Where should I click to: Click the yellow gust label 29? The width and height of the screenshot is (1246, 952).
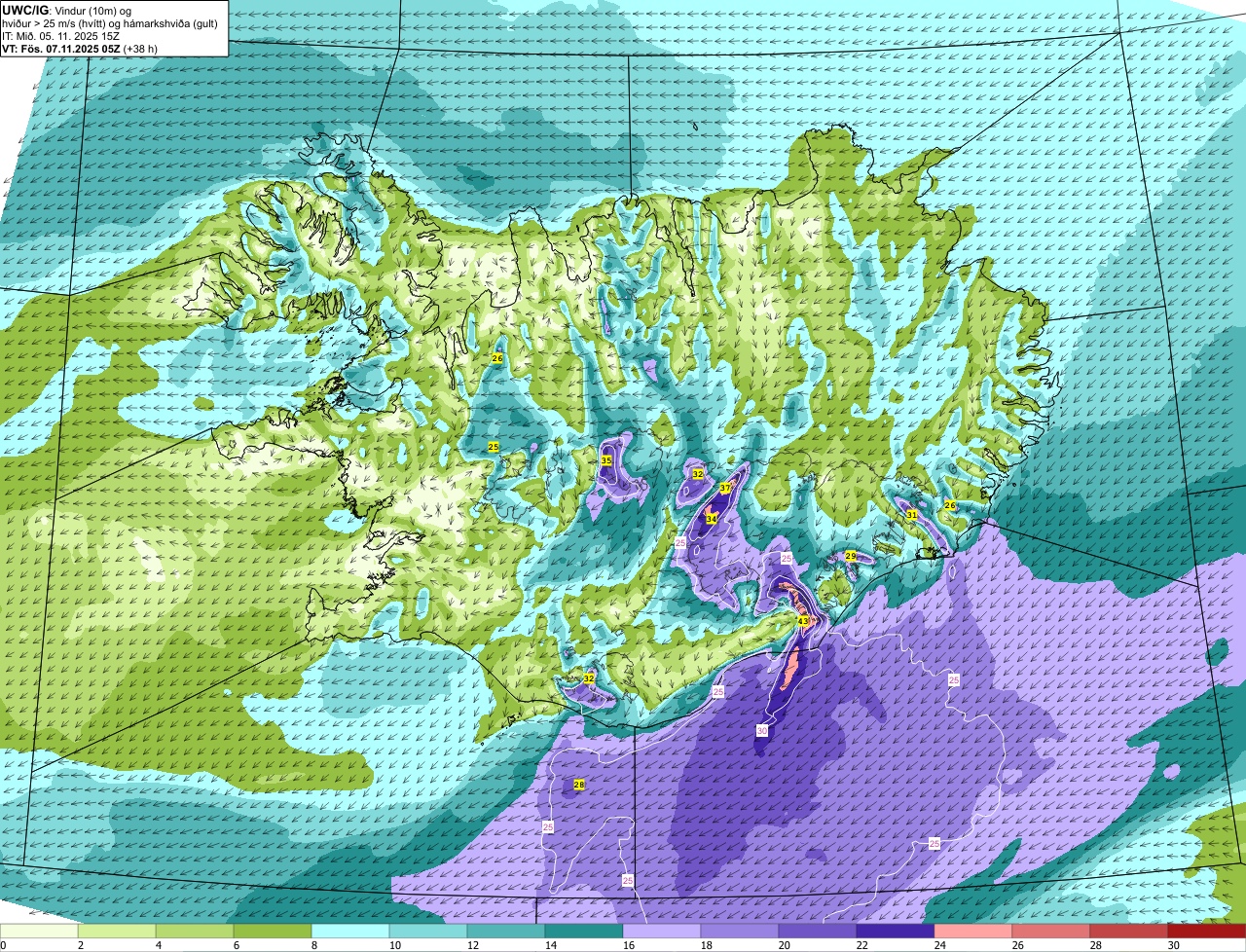tap(850, 556)
